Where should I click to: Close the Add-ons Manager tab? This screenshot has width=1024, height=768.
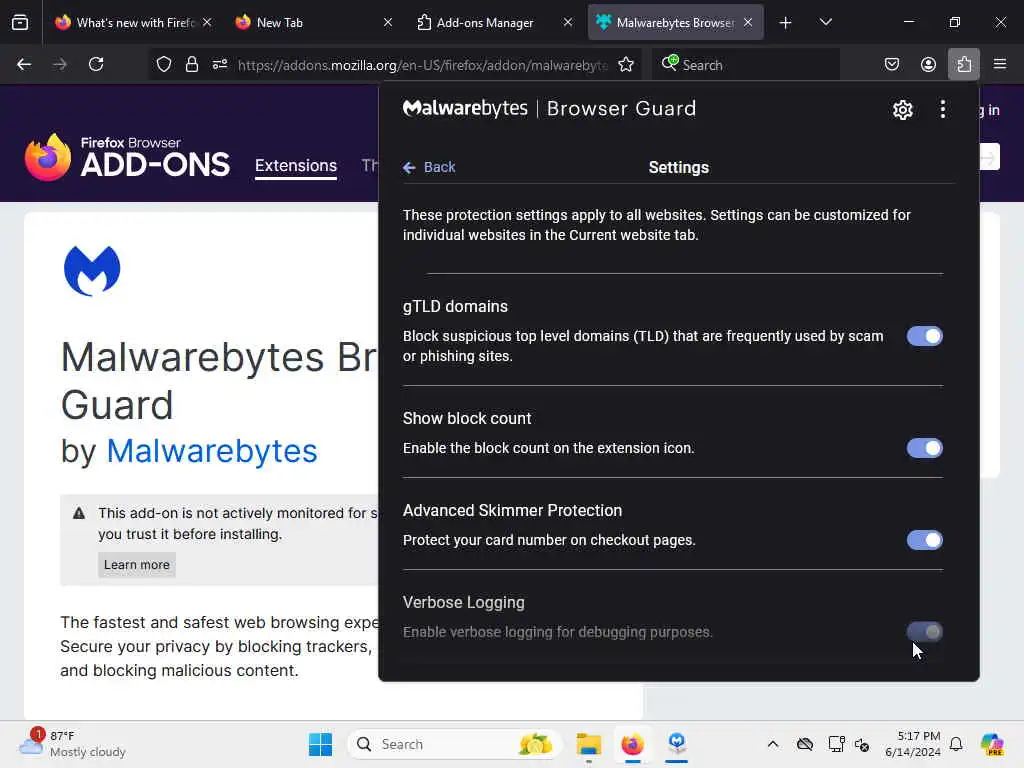(x=568, y=22)
